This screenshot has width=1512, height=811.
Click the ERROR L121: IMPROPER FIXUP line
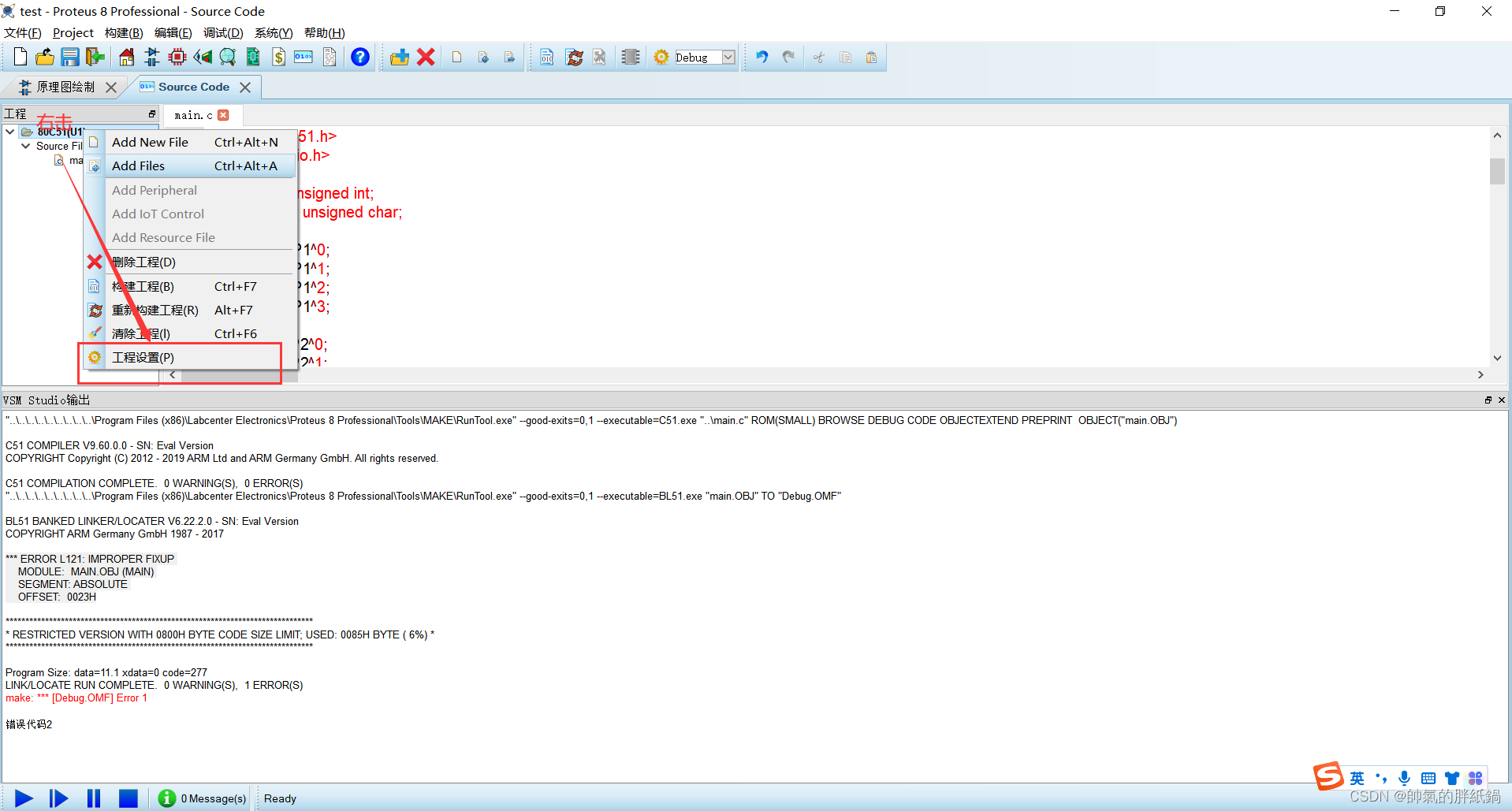[x=90, y=559]
